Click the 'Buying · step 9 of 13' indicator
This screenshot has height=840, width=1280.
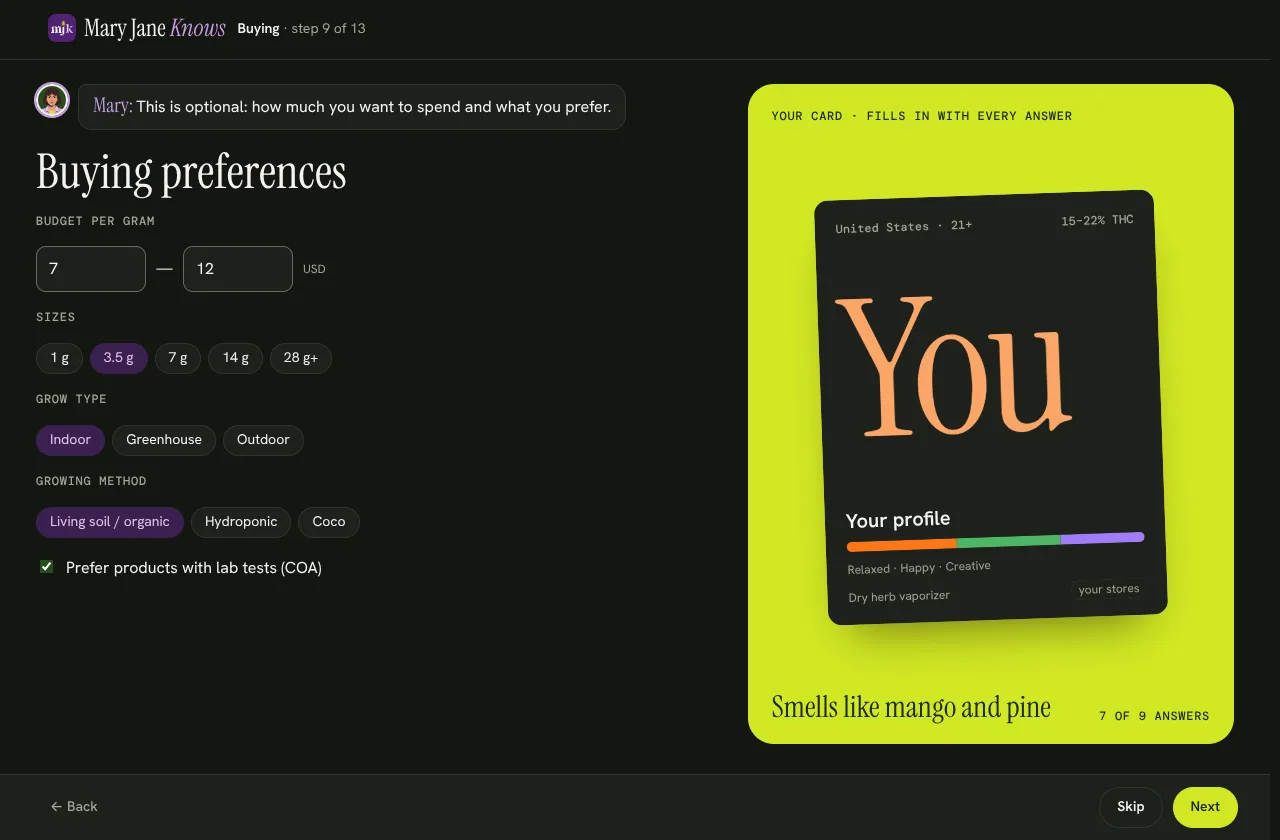click(301, 28)
